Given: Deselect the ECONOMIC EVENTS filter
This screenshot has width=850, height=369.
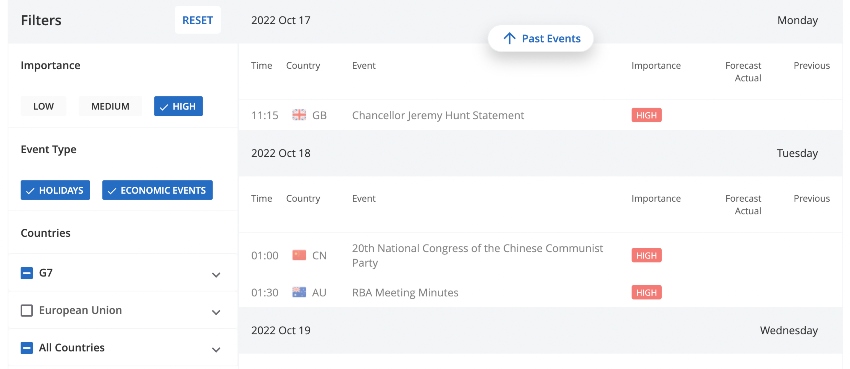Looking at the screenshot, I should point(157,190).
